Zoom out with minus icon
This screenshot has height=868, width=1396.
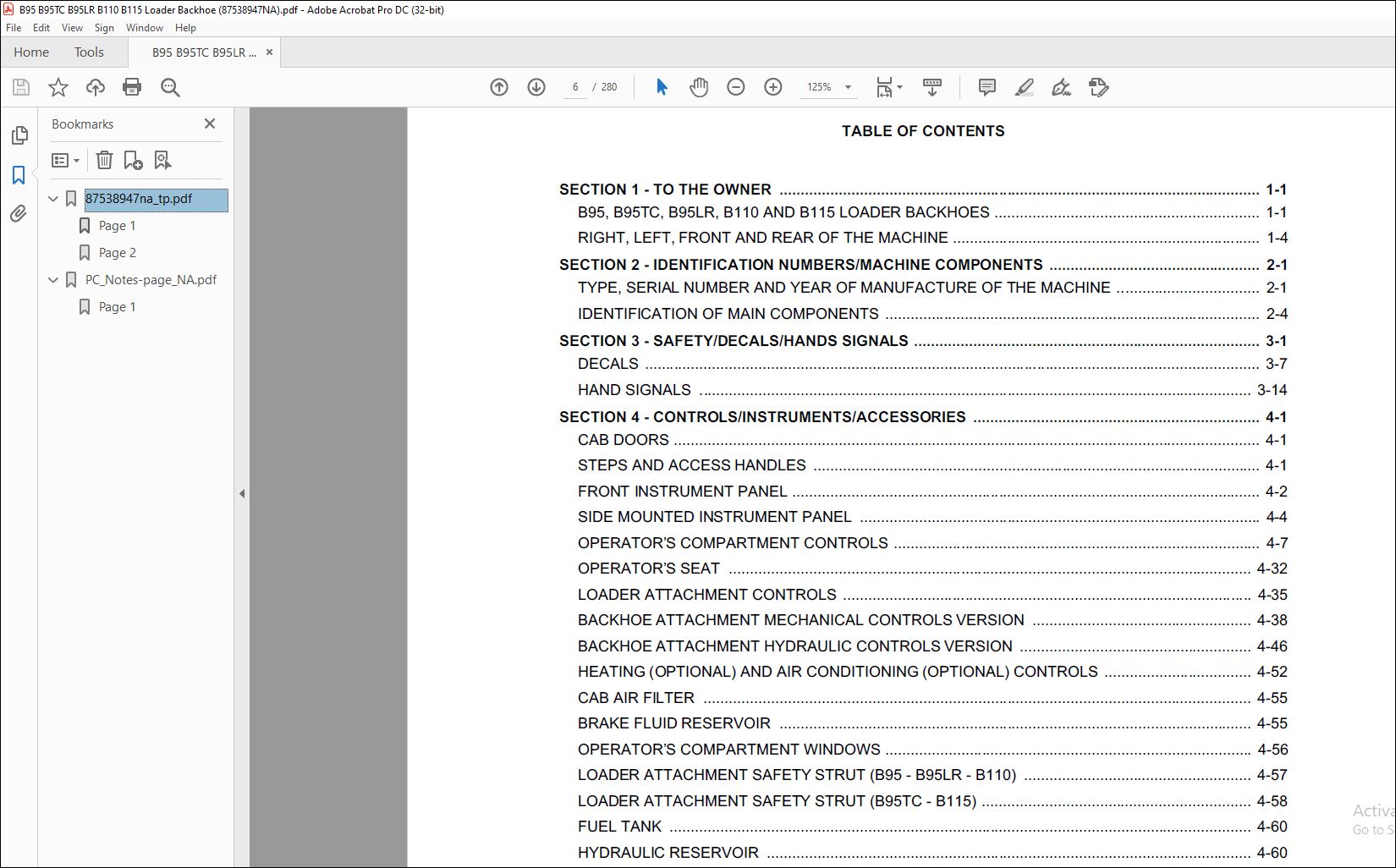point(736,87)
